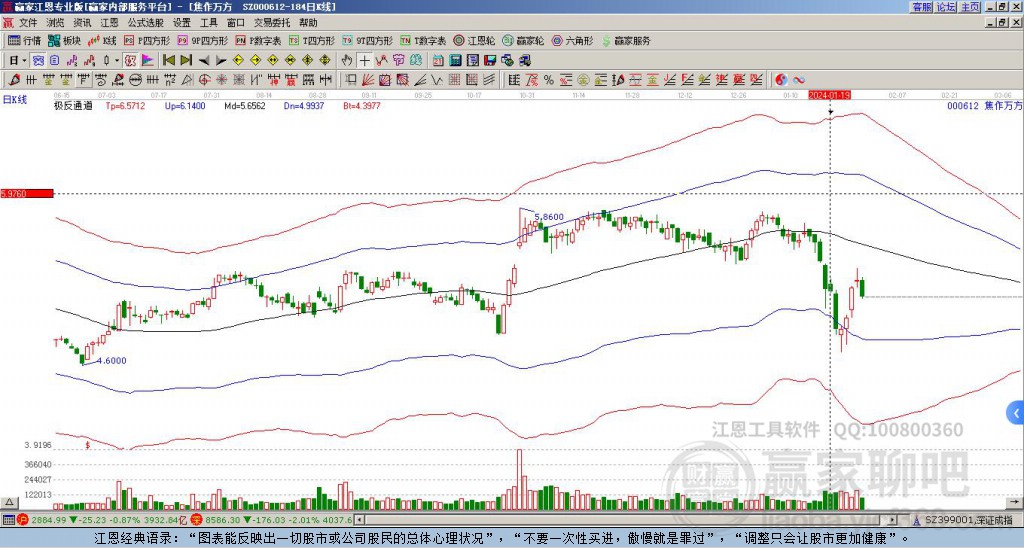Toggle the crosshair cursor tool
Screen dimensions: 1024x548
364,60
